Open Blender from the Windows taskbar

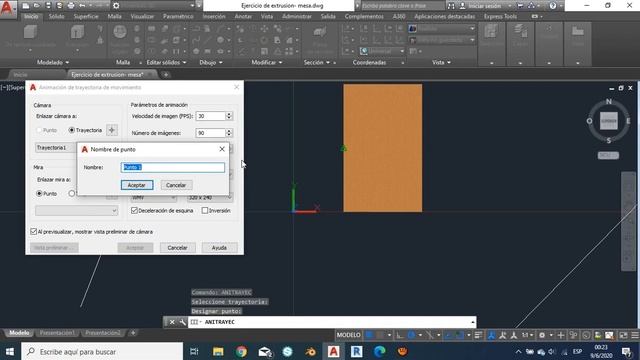[x=311, y=351]
